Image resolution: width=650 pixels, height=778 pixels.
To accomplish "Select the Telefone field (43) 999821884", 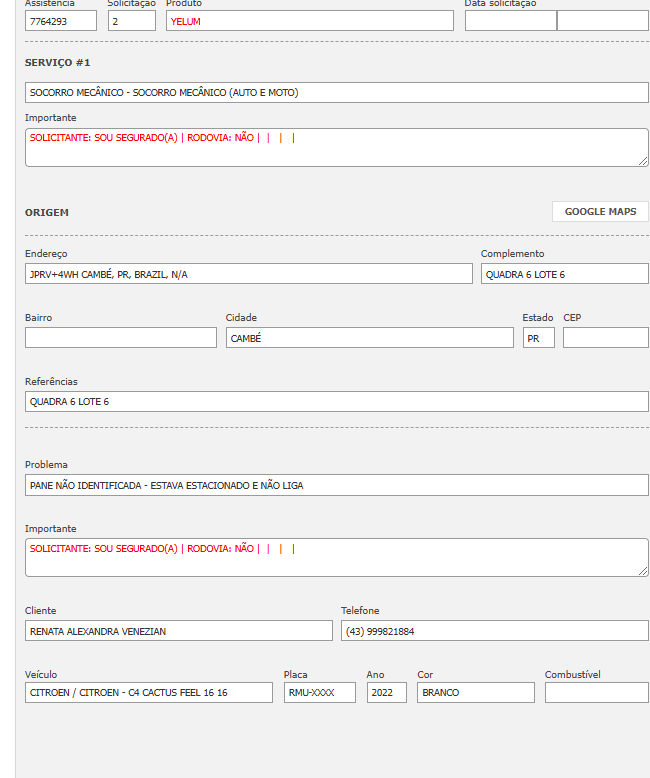I will tap(495, 631).
